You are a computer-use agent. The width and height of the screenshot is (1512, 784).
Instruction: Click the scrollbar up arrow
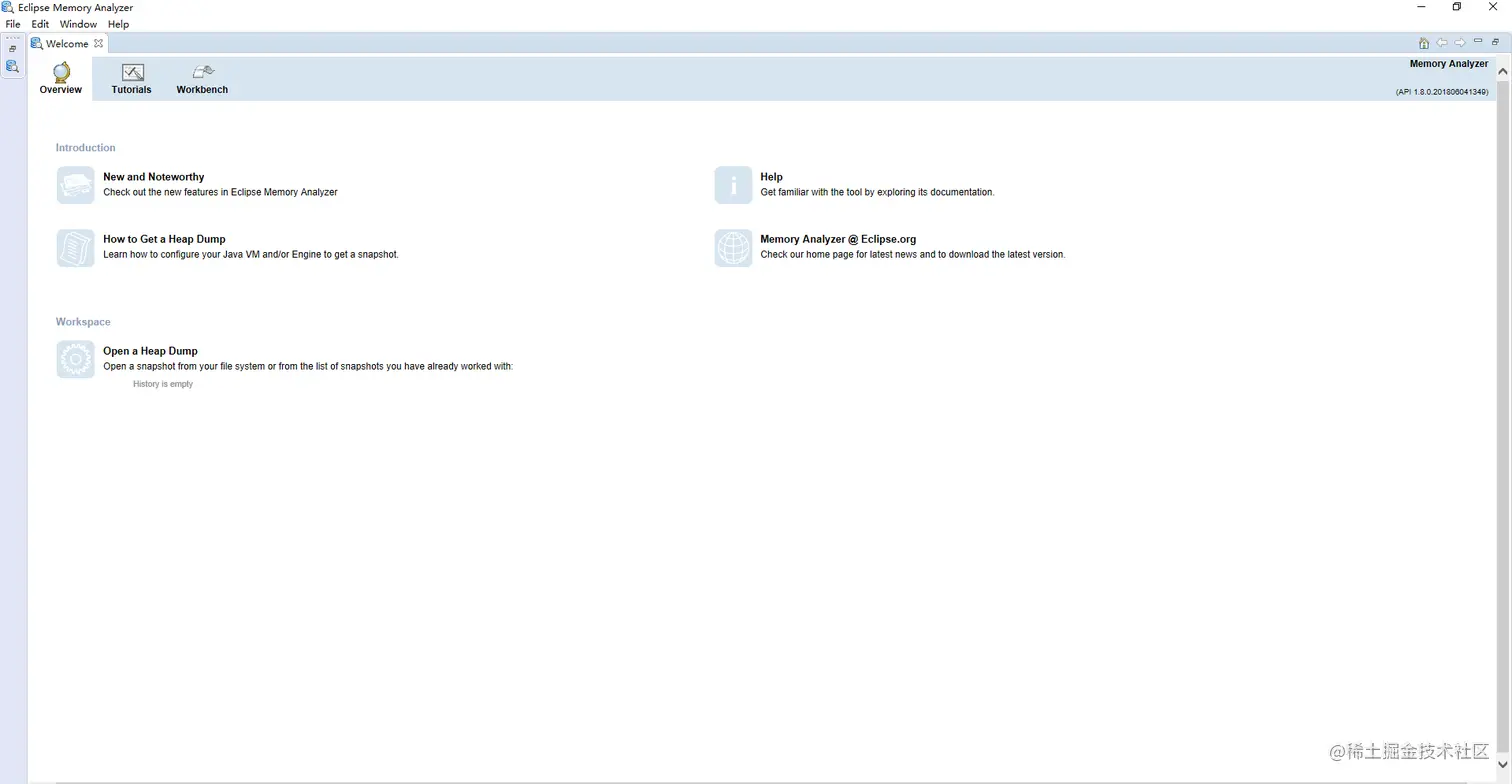(x=1502, y=71)
